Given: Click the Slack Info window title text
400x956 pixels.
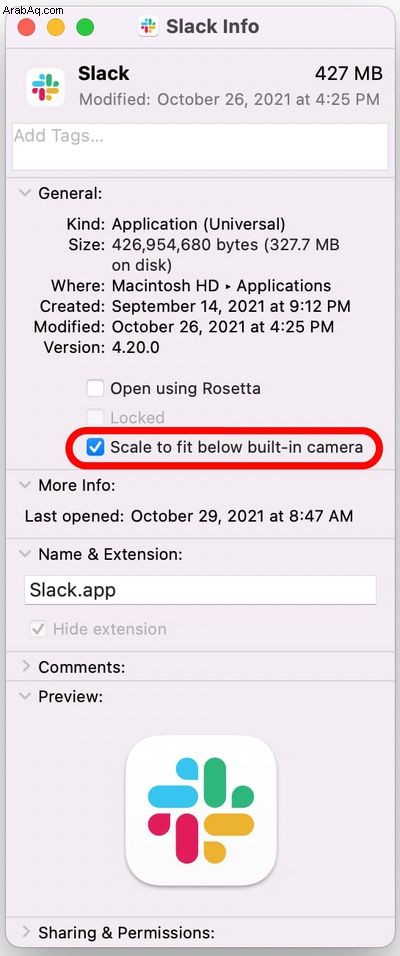Looking at the screenshot, I should pos(213,27).
